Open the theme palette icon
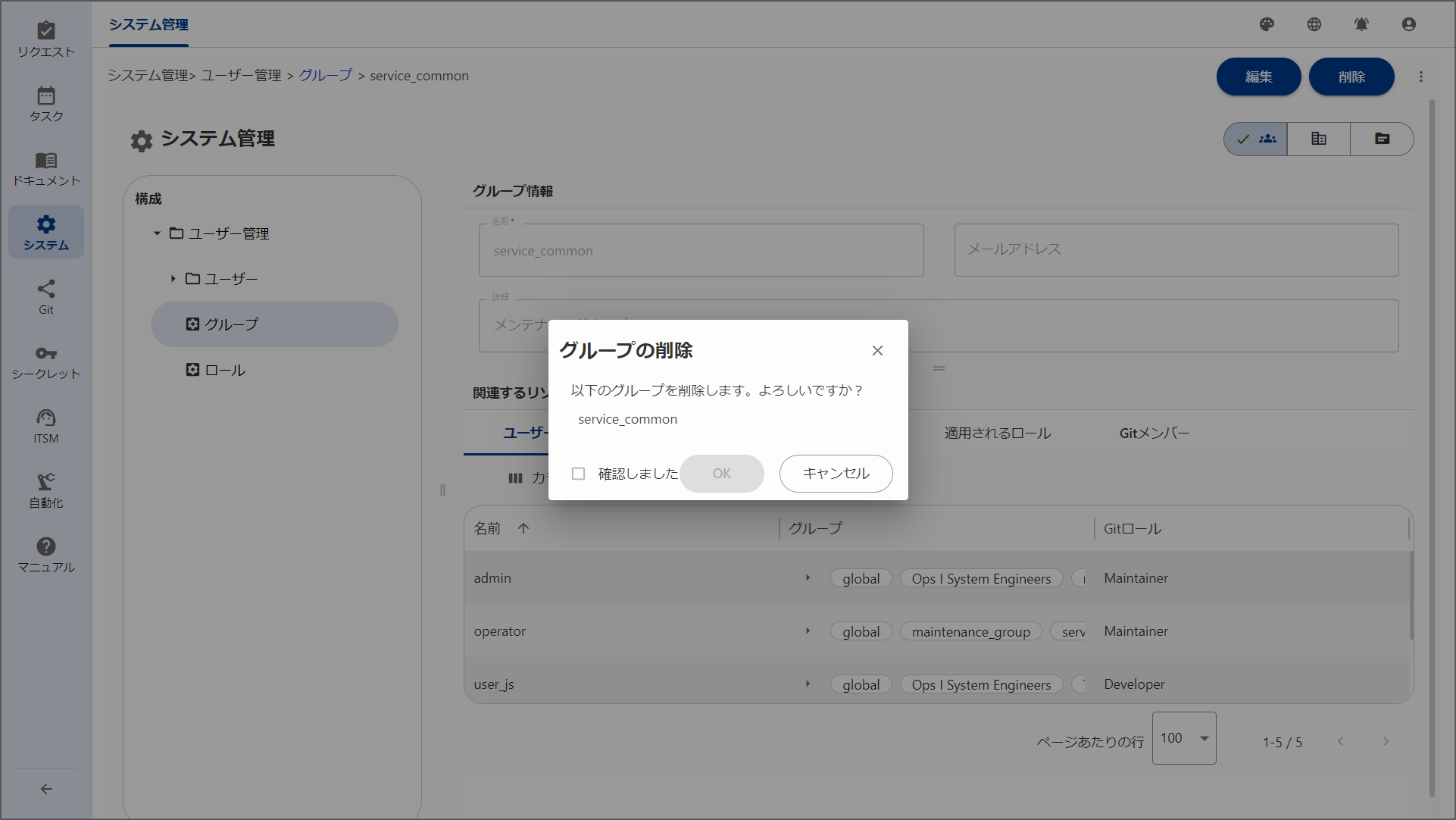 (x=1267, y=24)
